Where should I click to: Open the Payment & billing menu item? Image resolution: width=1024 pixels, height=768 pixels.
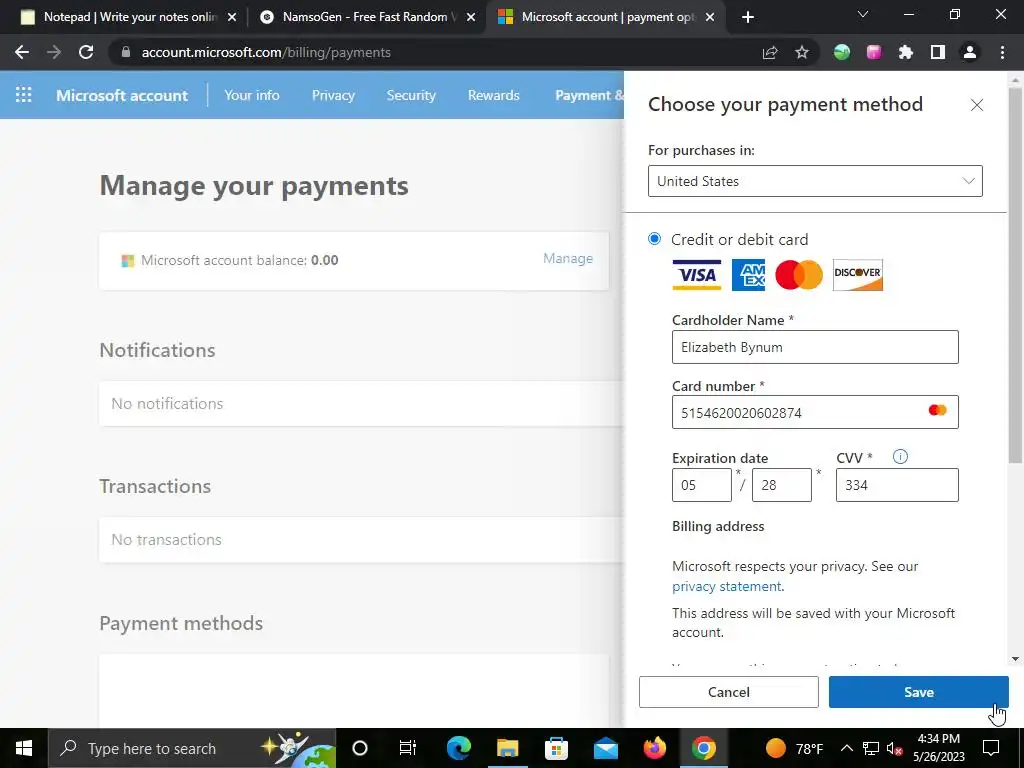[x=589, y=95]
